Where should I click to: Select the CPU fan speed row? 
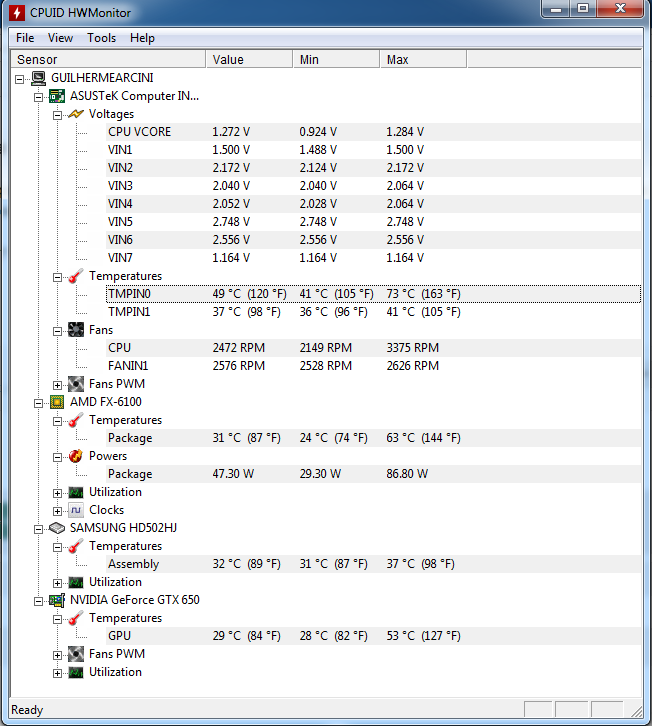(x=373, y=348)
